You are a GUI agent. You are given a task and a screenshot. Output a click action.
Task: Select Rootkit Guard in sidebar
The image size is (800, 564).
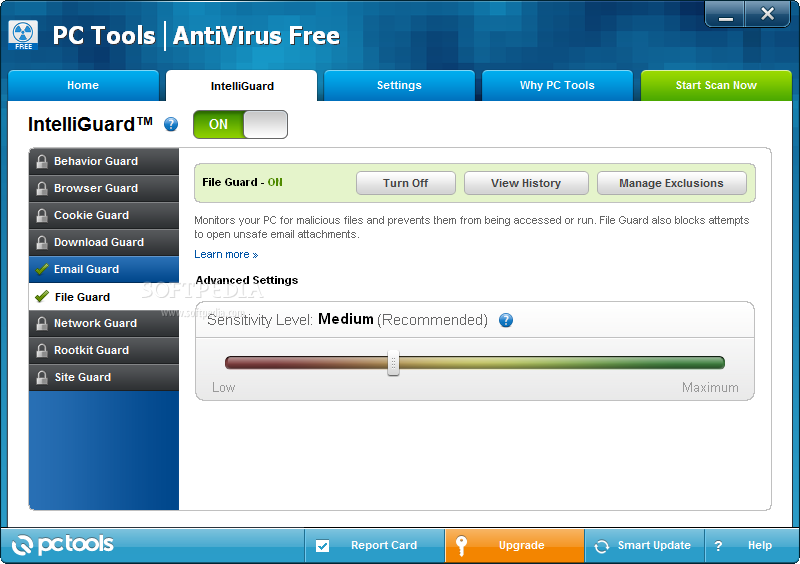pos(104,351)
